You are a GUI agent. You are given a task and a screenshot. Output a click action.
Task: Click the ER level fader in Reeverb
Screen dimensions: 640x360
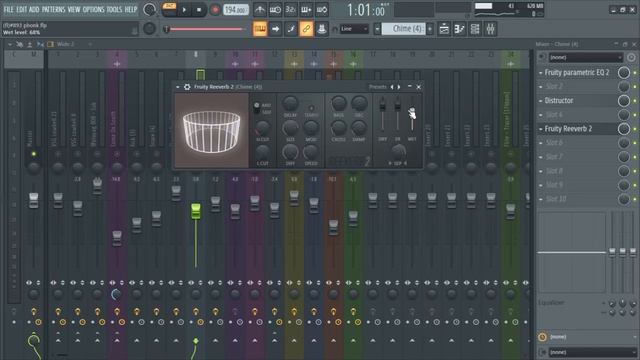[397, 105]
